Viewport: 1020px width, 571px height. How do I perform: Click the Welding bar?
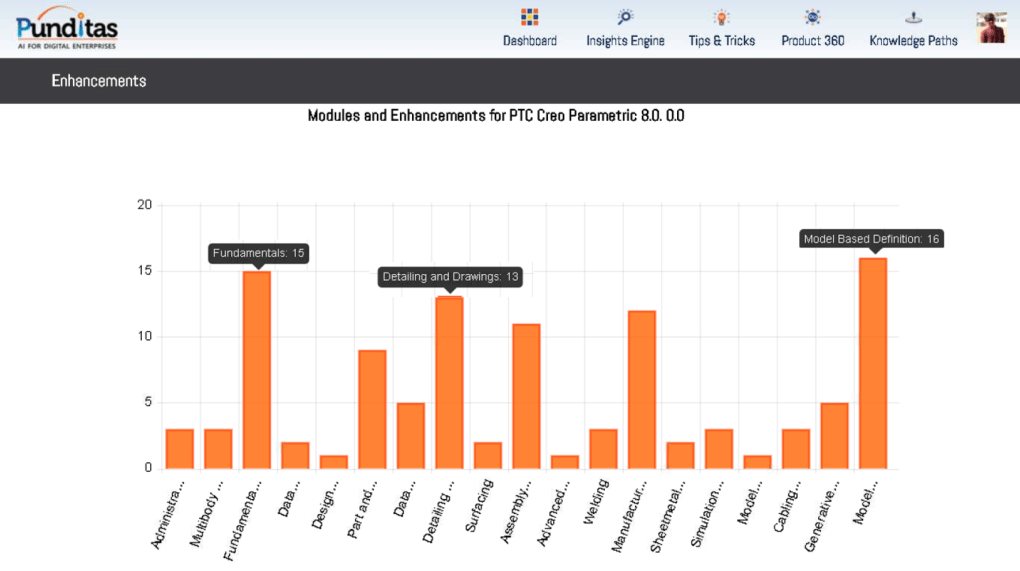coord(603,449)
